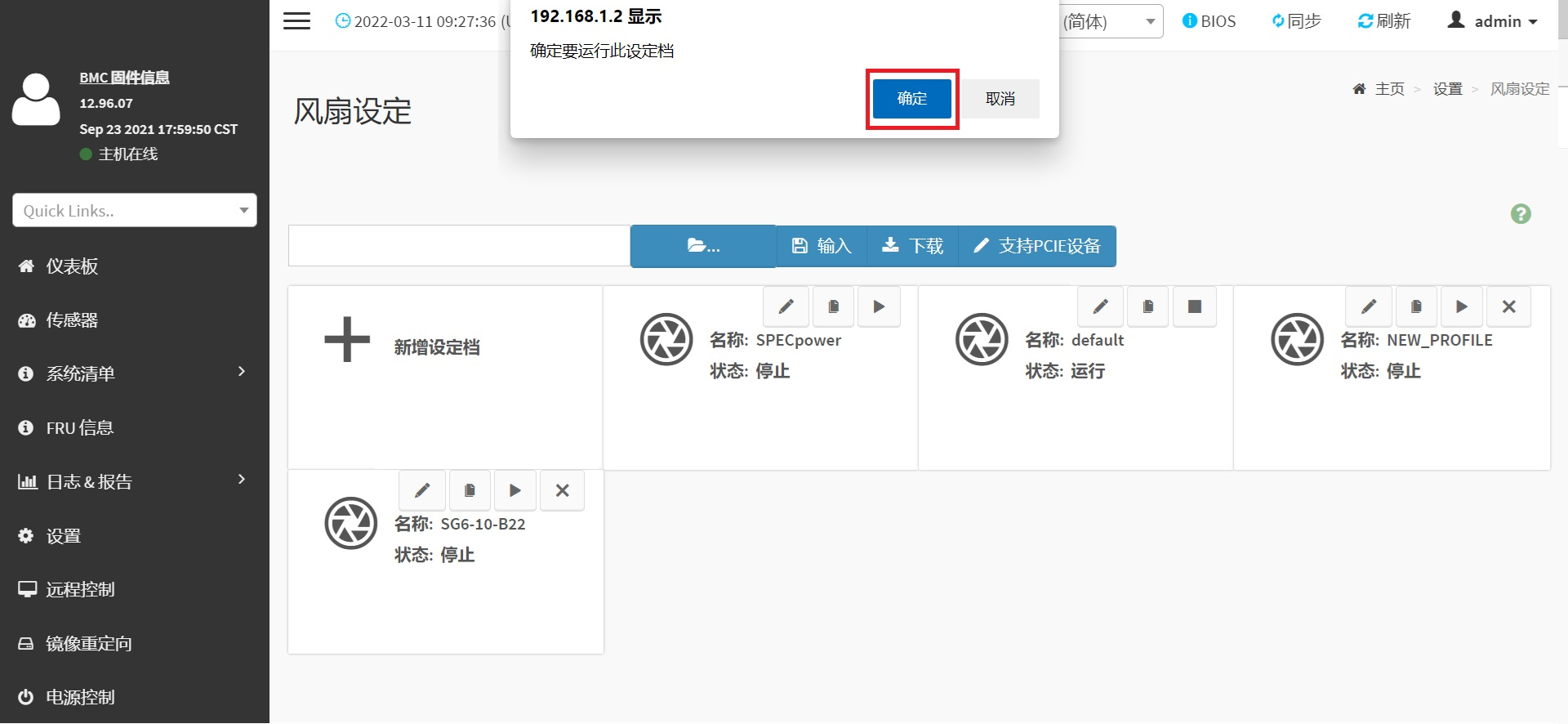Open BMC 固件信息 link
This screenshot has height=724, width=1568.
pyautogui.click(x=124, y=78)
